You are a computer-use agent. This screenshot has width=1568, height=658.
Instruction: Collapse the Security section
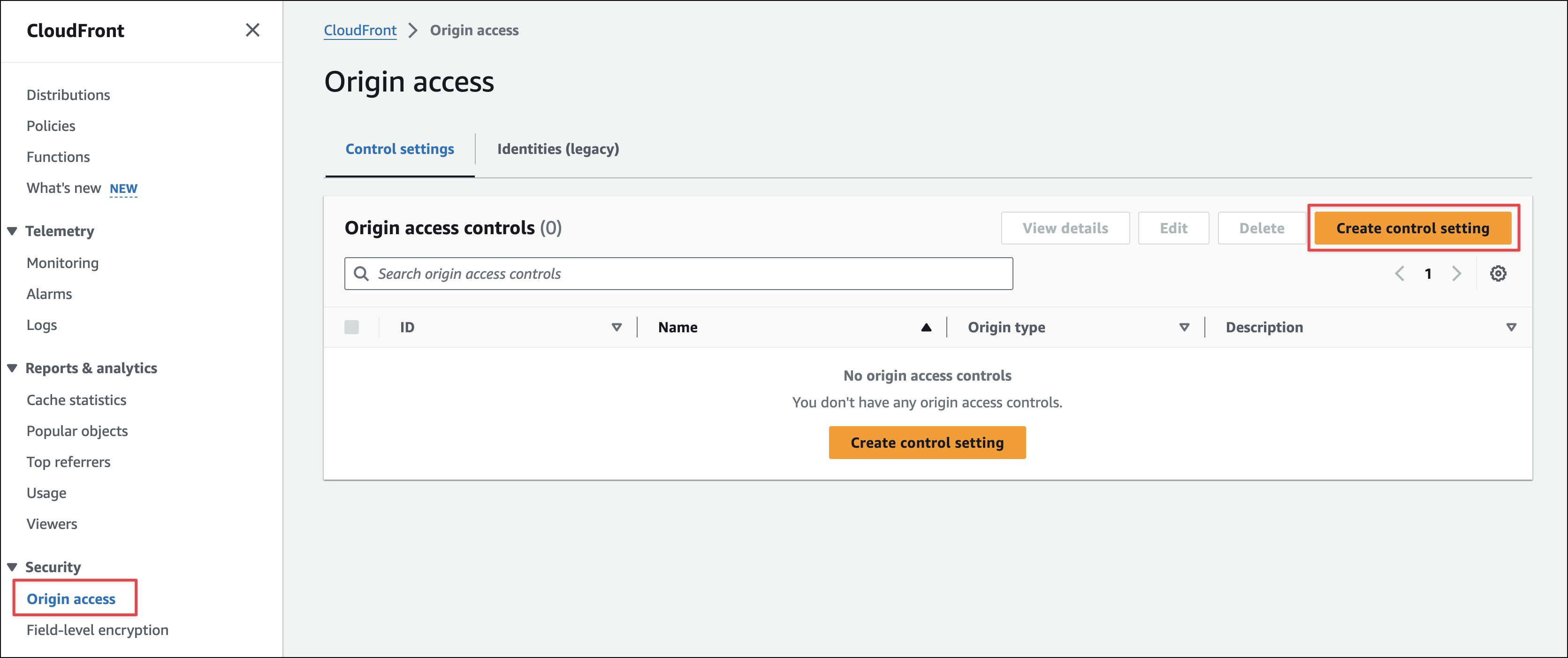coord(12,567)
